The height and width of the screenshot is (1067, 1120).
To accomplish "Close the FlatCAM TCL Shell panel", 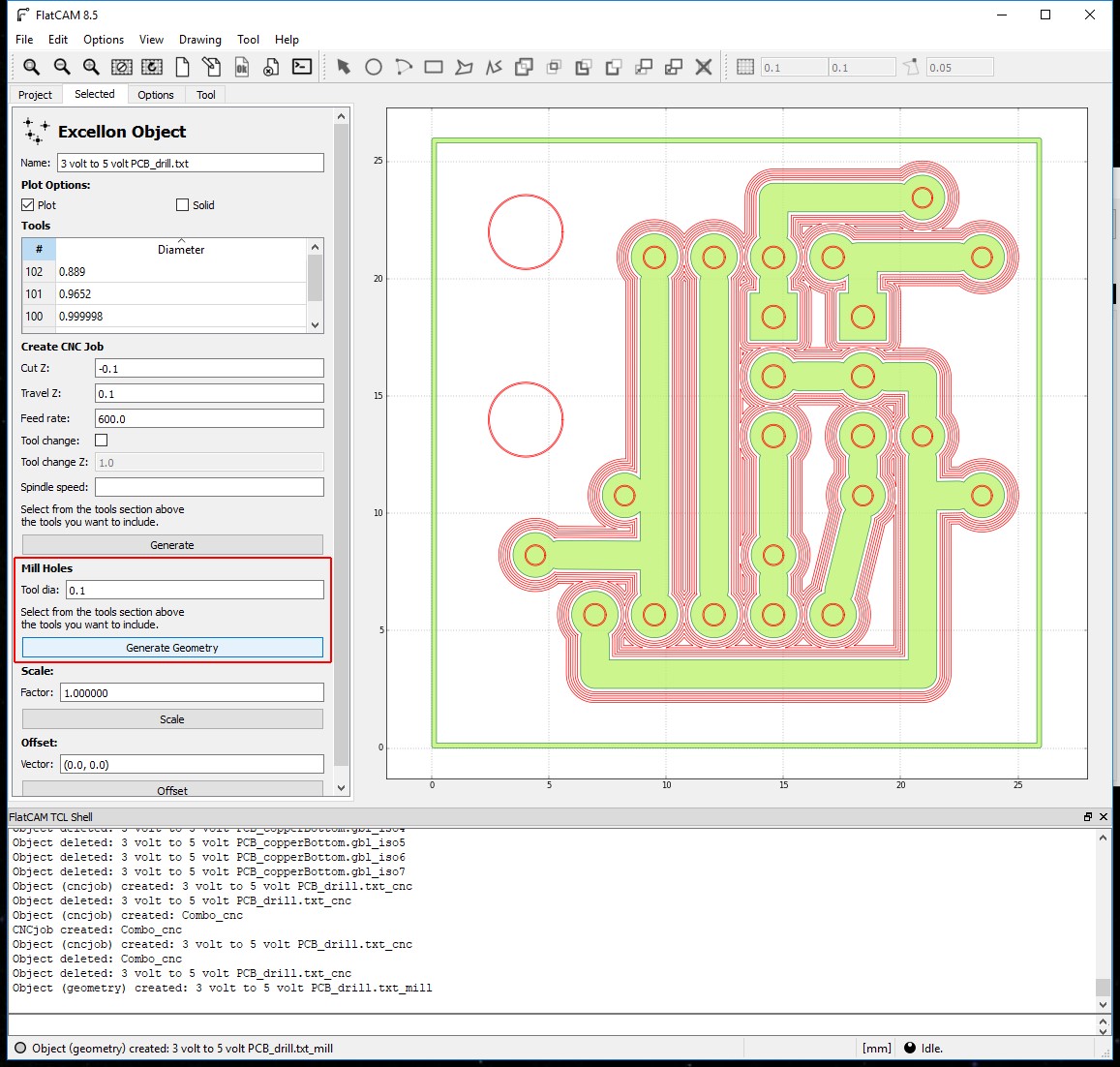I will 1104,817.
